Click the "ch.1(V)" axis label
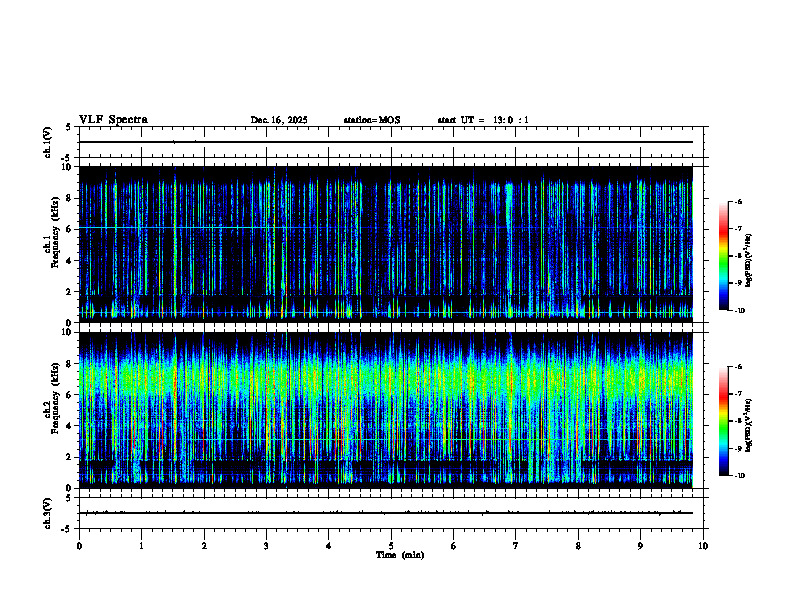Image resolution: width=792 pixels, height=612 pixels. (48, 142)
